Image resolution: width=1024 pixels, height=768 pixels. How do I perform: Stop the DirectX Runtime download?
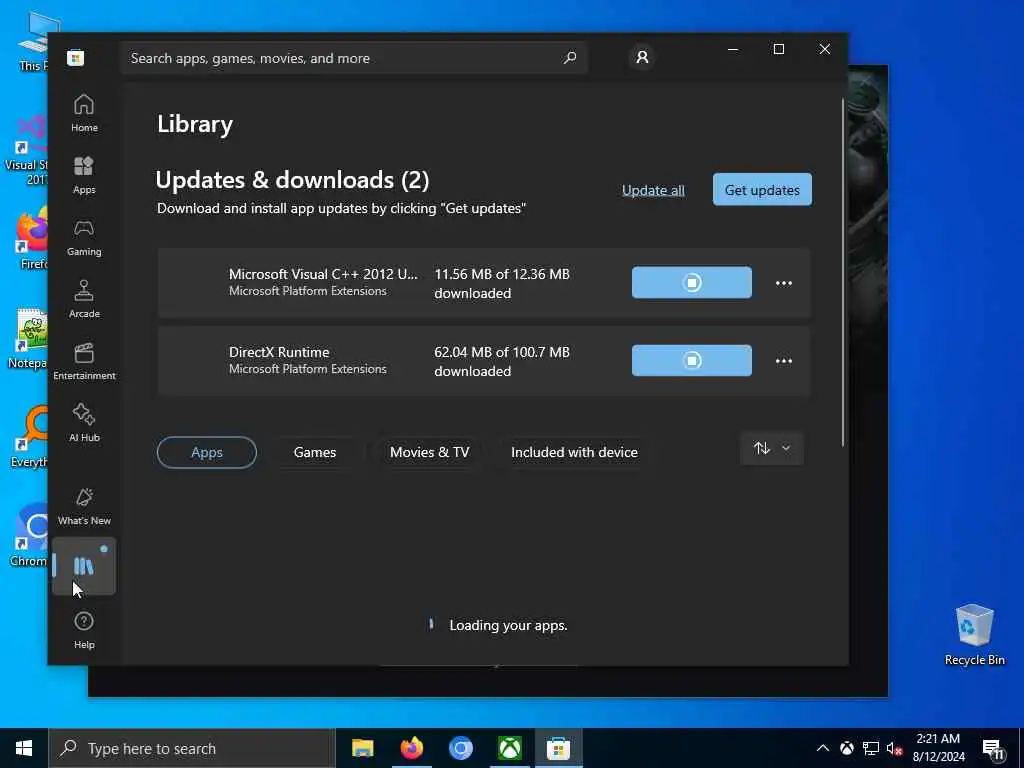click(692, 360)
